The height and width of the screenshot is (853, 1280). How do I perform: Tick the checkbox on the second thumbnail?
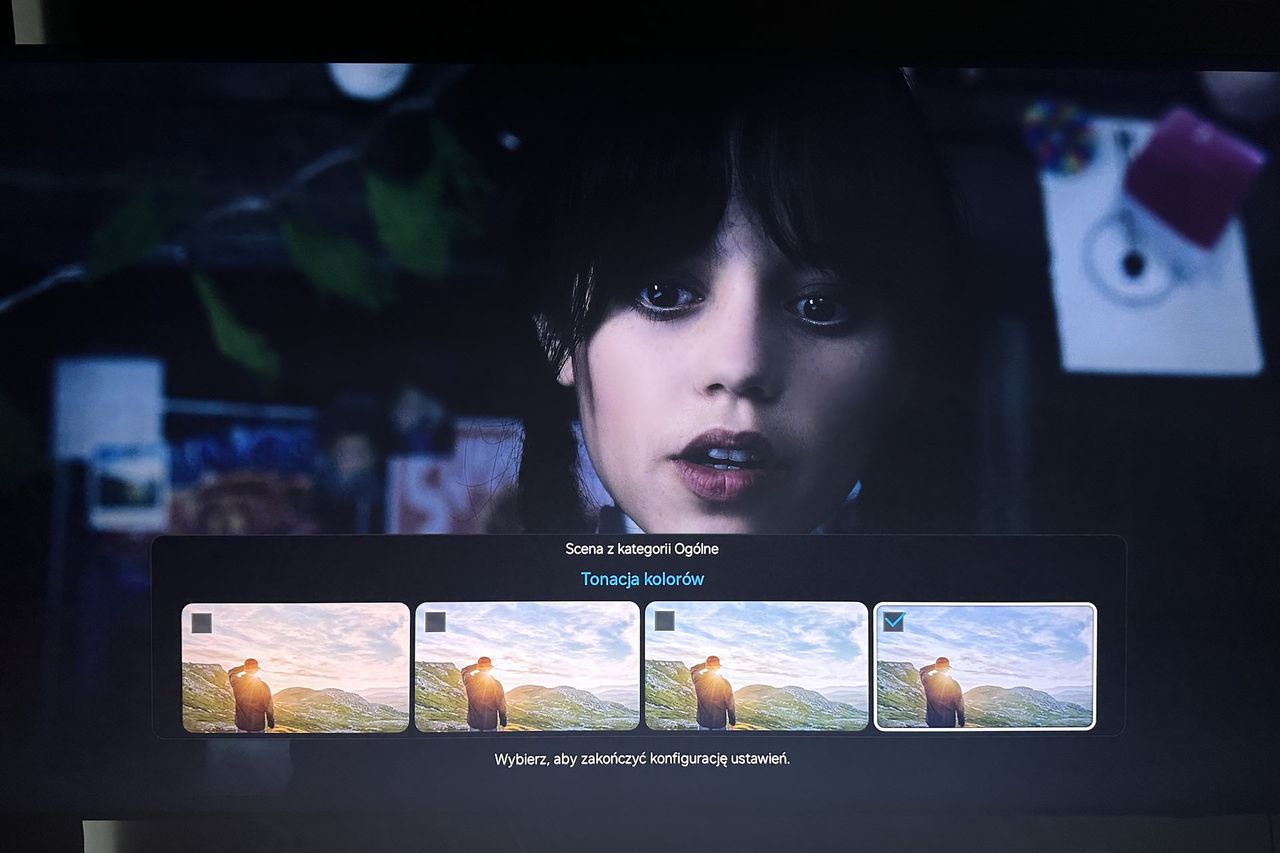click(x=435, y=622)
